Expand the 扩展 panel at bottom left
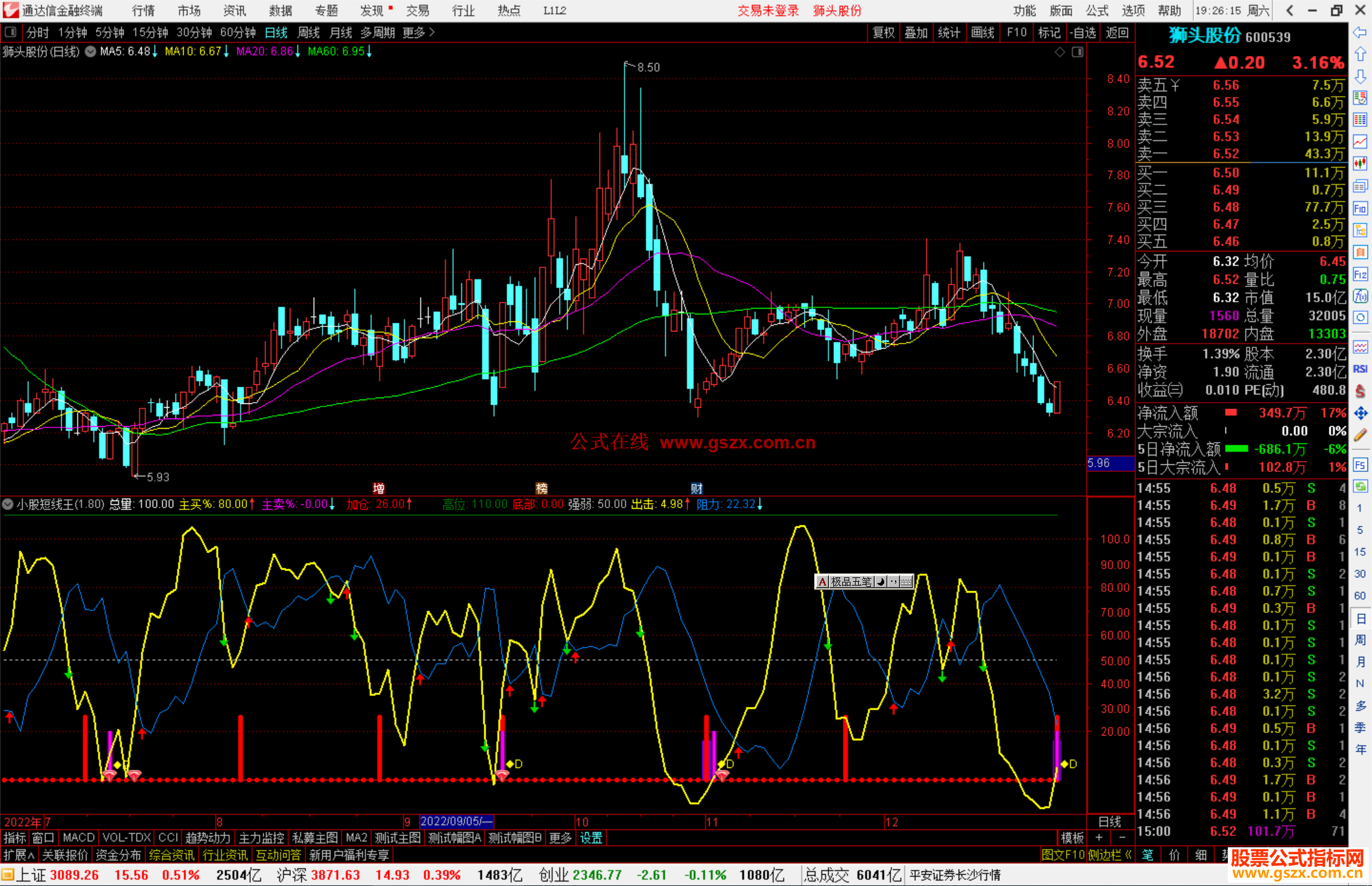Image resolution: width=1372 pixels, height=886 pixels. click(18, 855)
